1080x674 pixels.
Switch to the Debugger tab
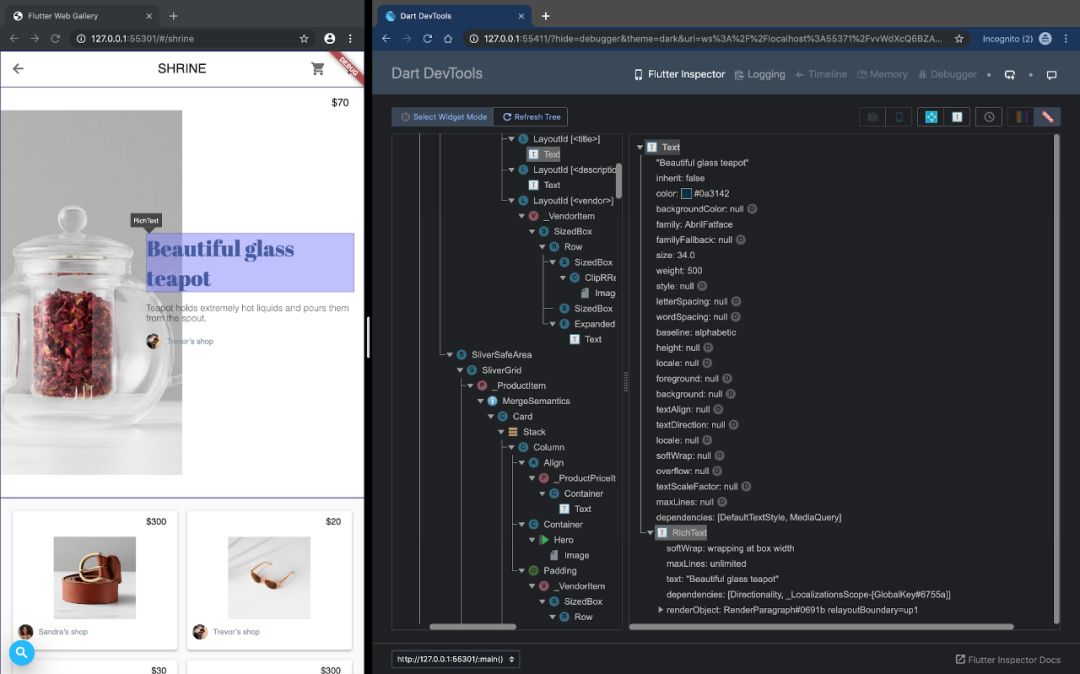[x=947, y=74]
